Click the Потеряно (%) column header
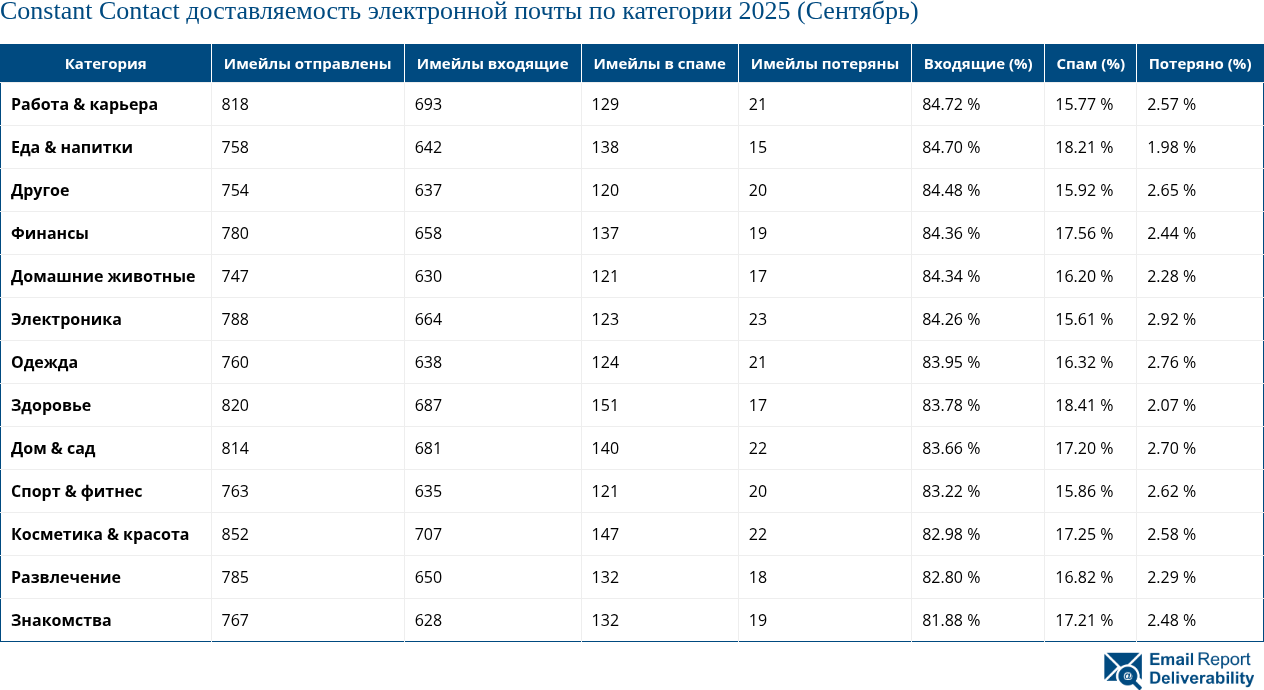Image resolution: width=1264 pixels, height=690 pixels. pyautogui.click(x=1199, y=64)
